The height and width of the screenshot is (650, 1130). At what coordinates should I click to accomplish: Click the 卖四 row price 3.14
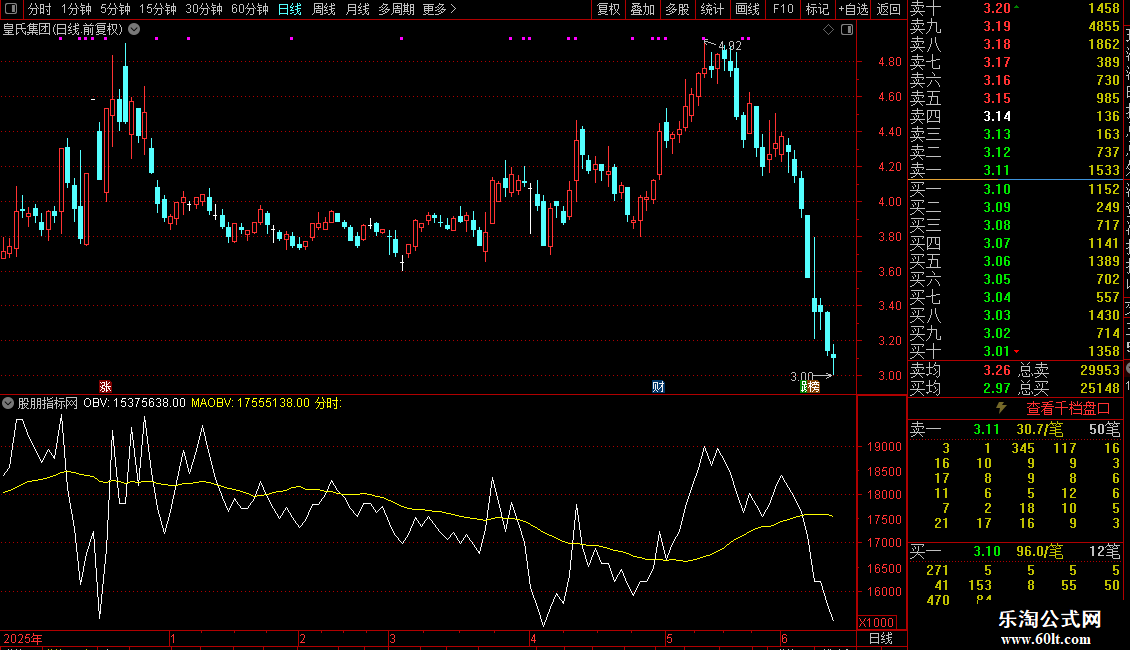(x=997, y=117)
